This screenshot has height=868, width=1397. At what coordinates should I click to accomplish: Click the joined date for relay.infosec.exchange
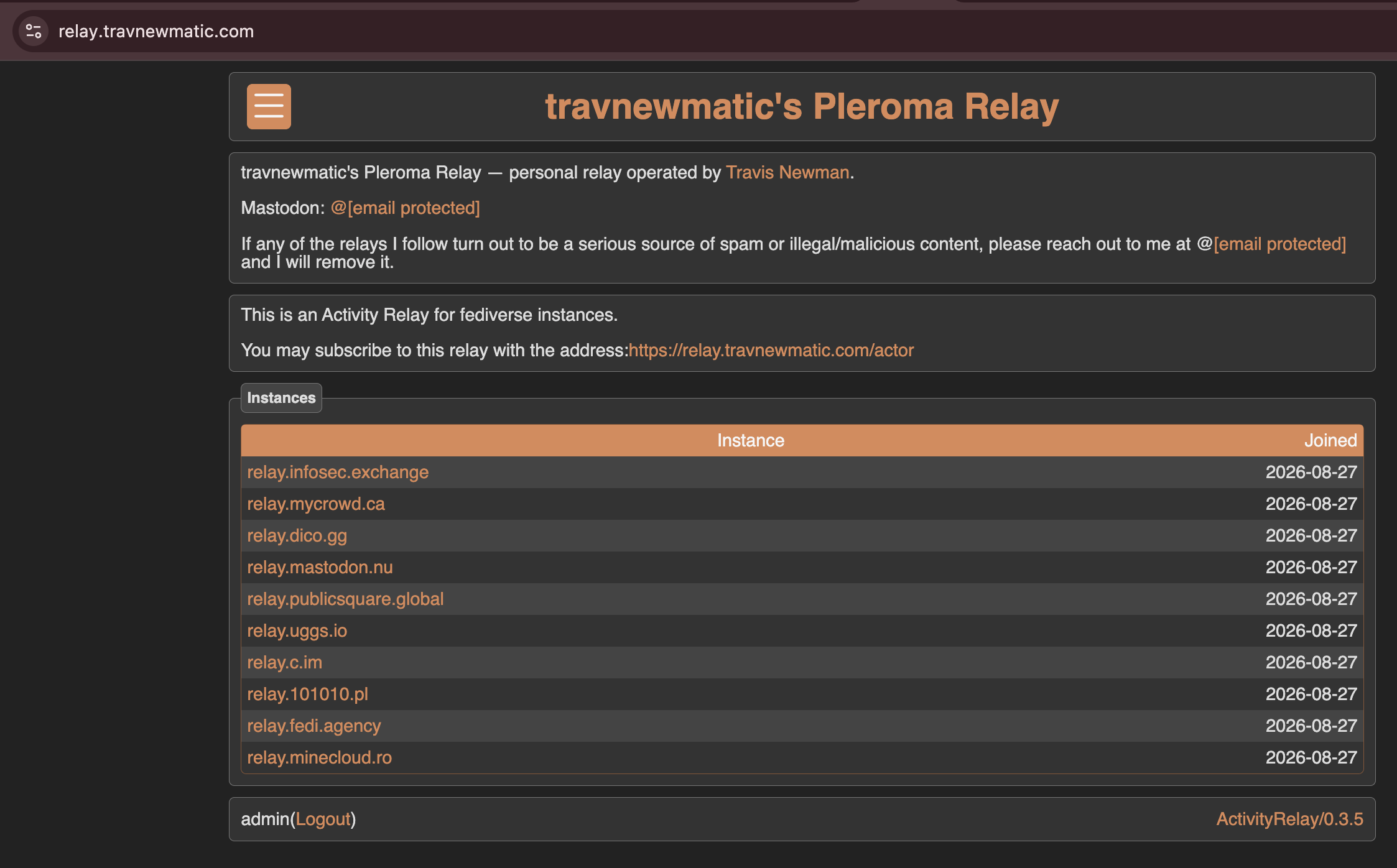pyautogui.click(x=1311, y=472)
